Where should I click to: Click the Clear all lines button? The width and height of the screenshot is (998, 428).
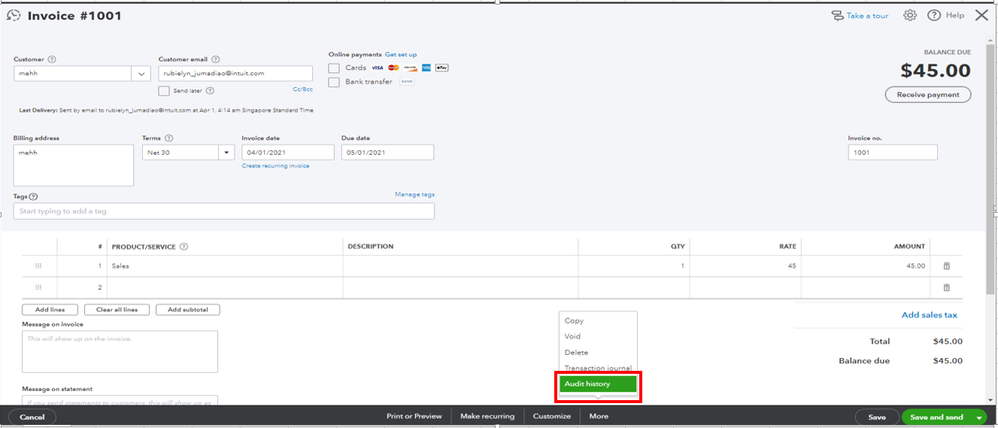116,310
